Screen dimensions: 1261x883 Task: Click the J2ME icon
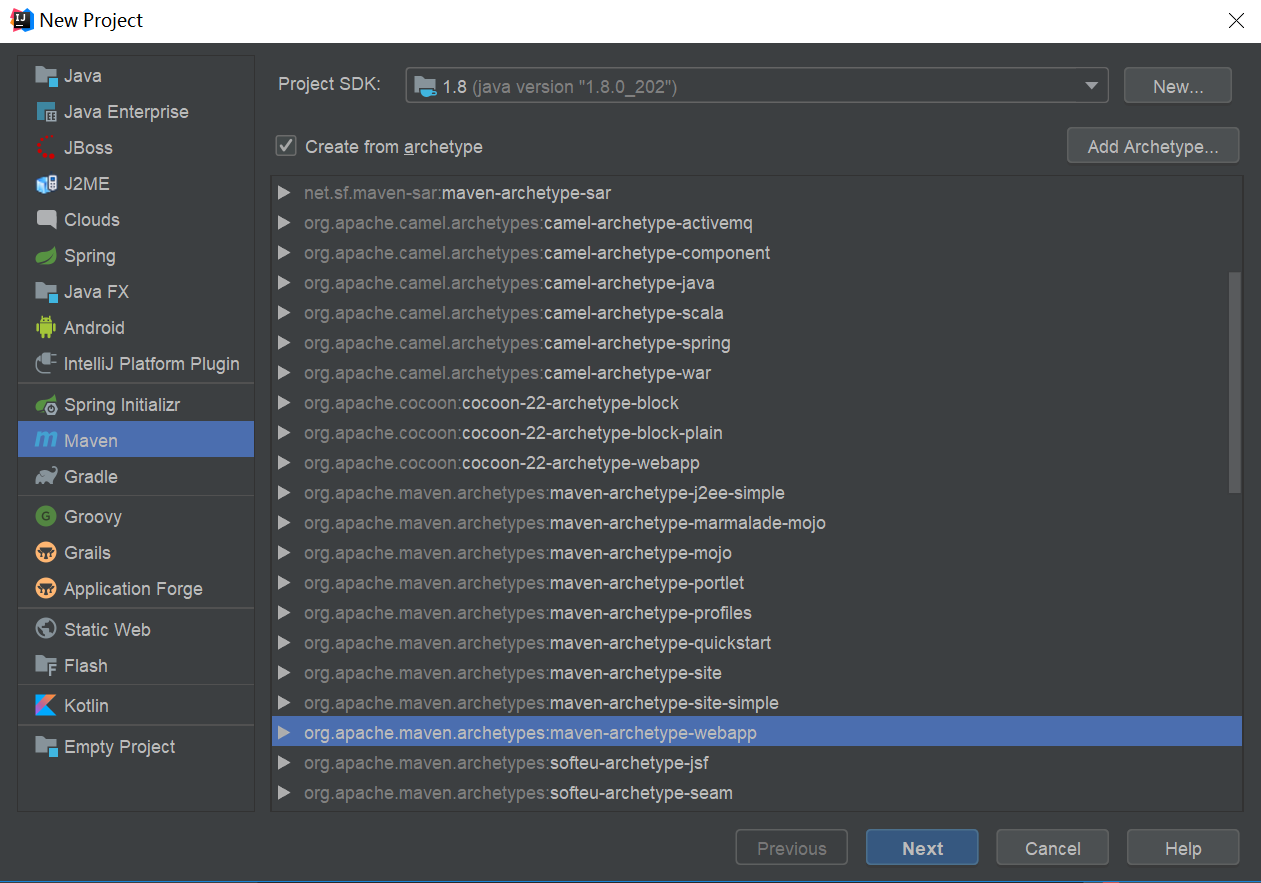coord(46,184)
